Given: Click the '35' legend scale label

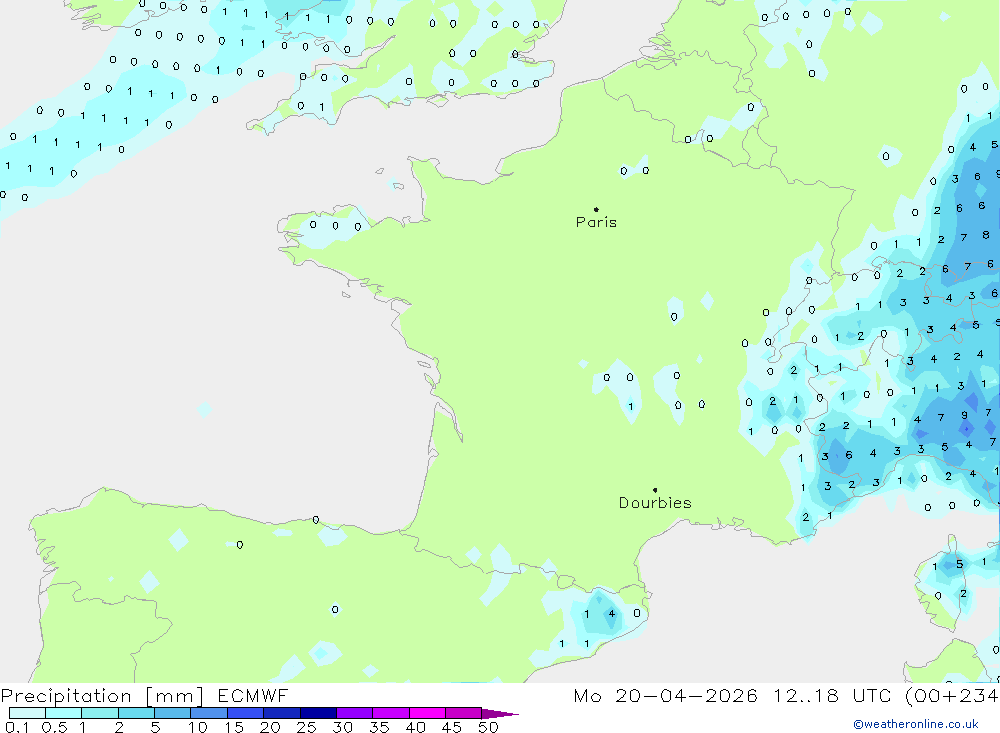Looking at the screenshot, I should (x=379, y=727).
